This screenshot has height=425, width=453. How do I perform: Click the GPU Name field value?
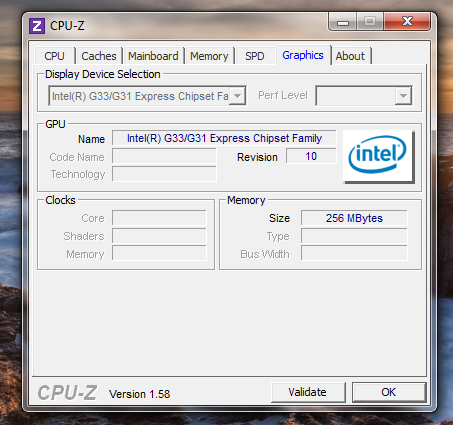click(224, 138)
